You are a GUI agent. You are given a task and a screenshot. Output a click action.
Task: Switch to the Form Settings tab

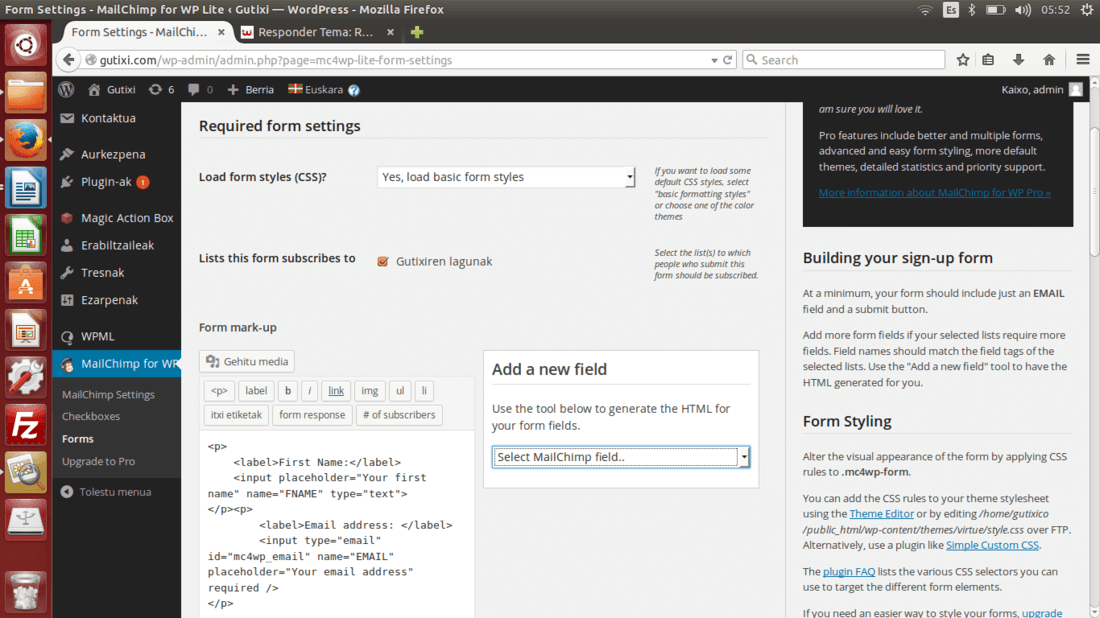[x=139, y=32]
